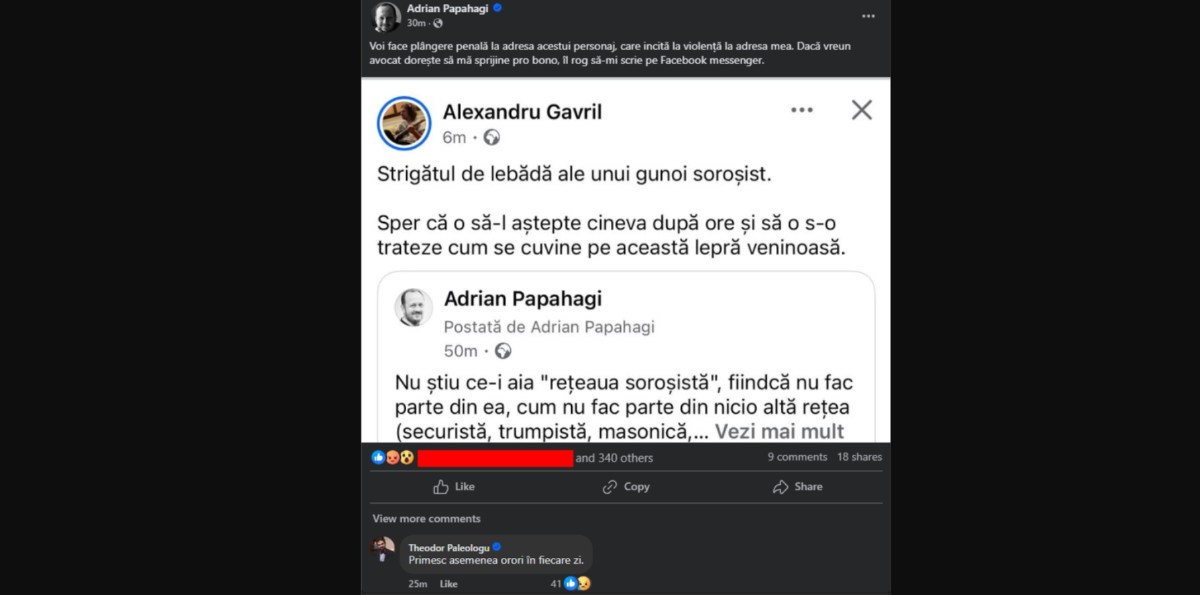1200x595 pixels.
Task: Click Theodor Paleologu's comment avatar
Action: [x=383, y=549]
